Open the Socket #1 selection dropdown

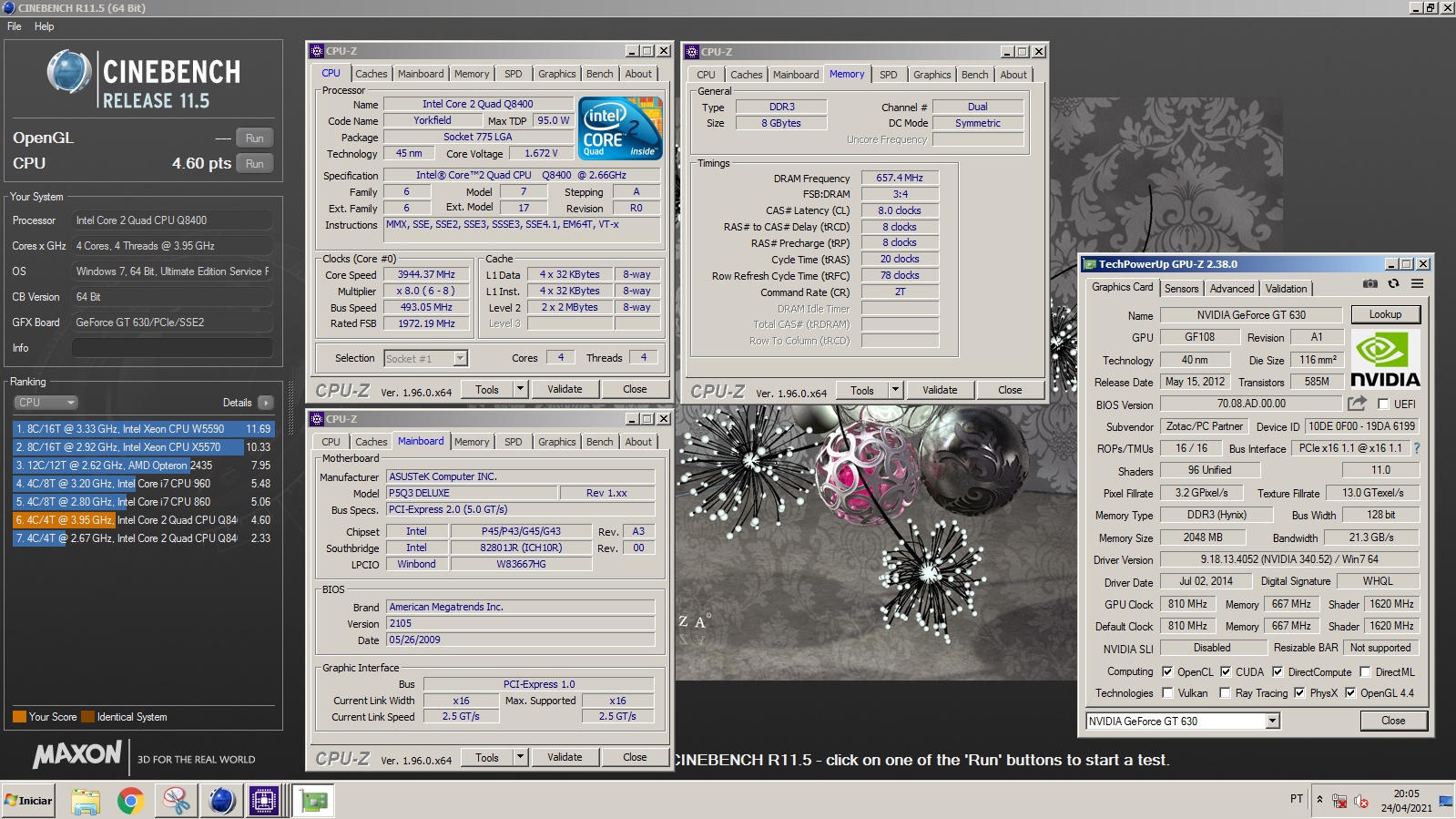click(x=461, y=359)
